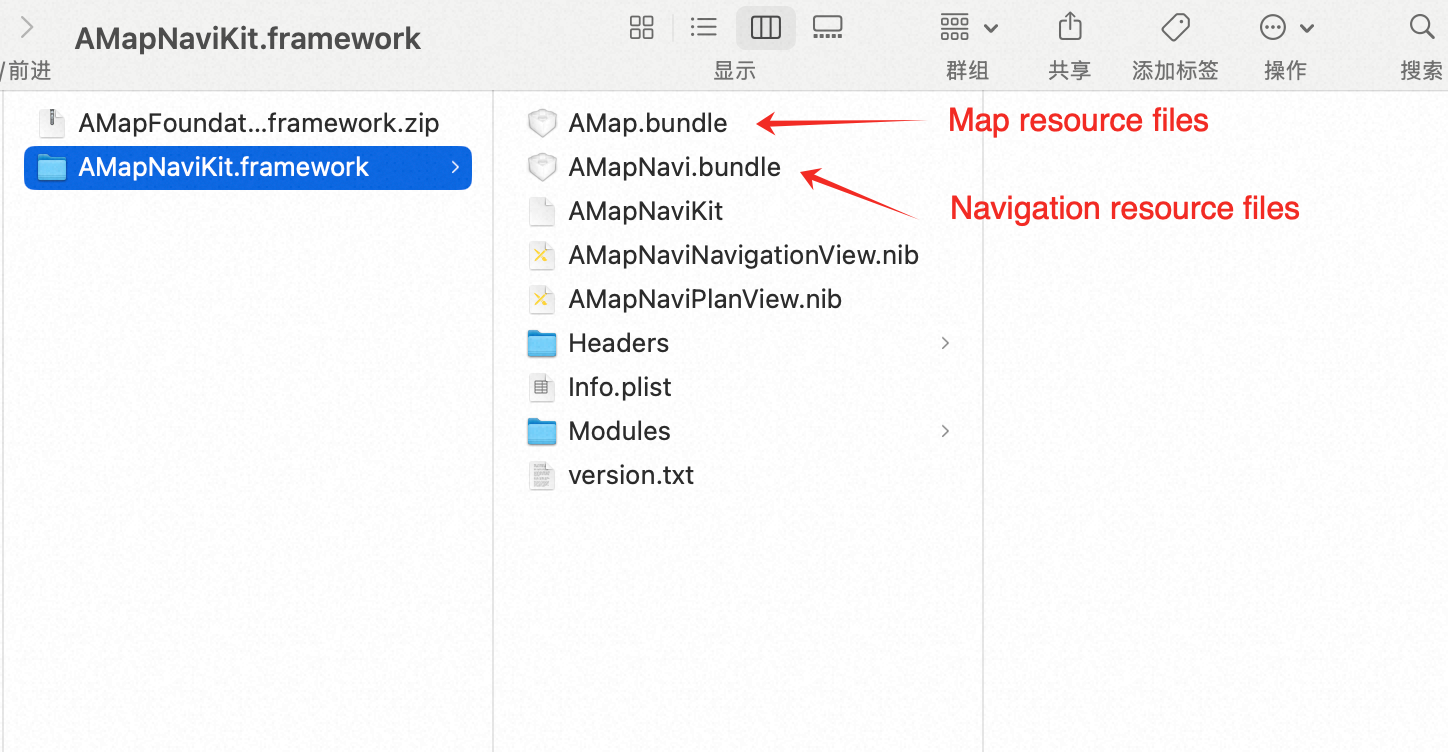Click the AMapNavi.bundle shield icon
Screen dimensions: 1448x752
(x=542, y=167)
